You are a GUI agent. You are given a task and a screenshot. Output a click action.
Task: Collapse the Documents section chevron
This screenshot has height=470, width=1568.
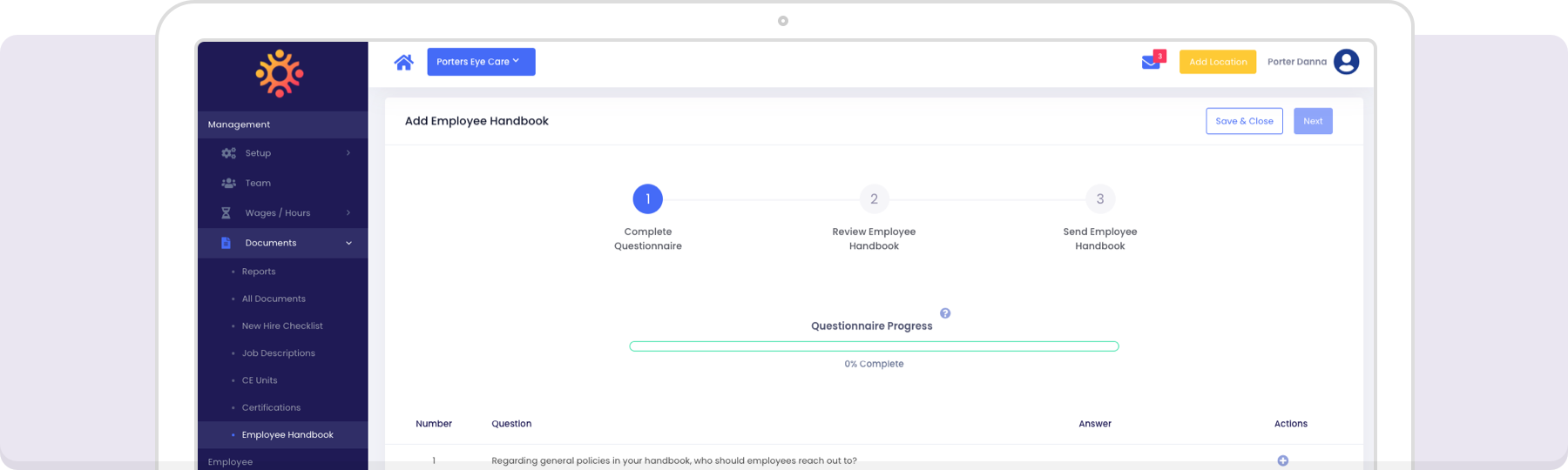[348, 244]
